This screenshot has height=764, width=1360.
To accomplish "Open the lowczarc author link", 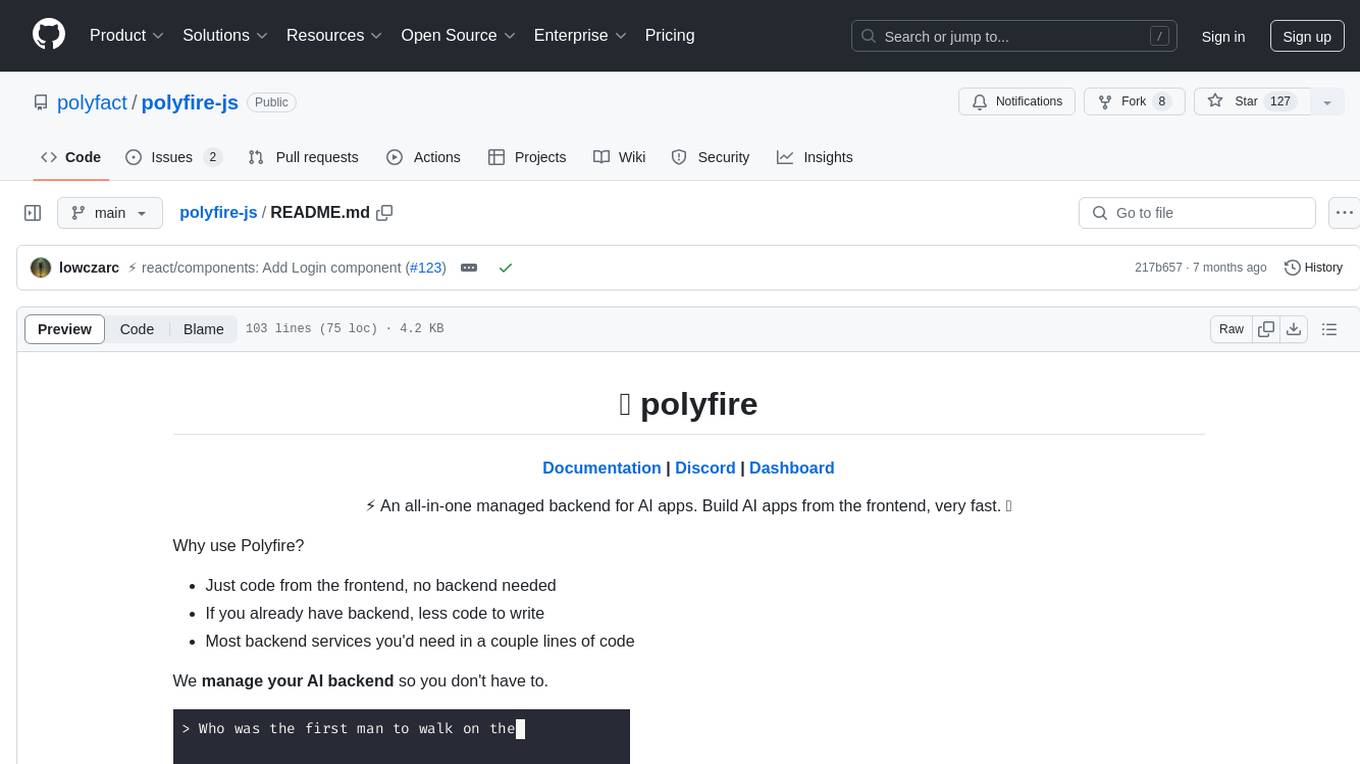I will click(x=89, y=267).
